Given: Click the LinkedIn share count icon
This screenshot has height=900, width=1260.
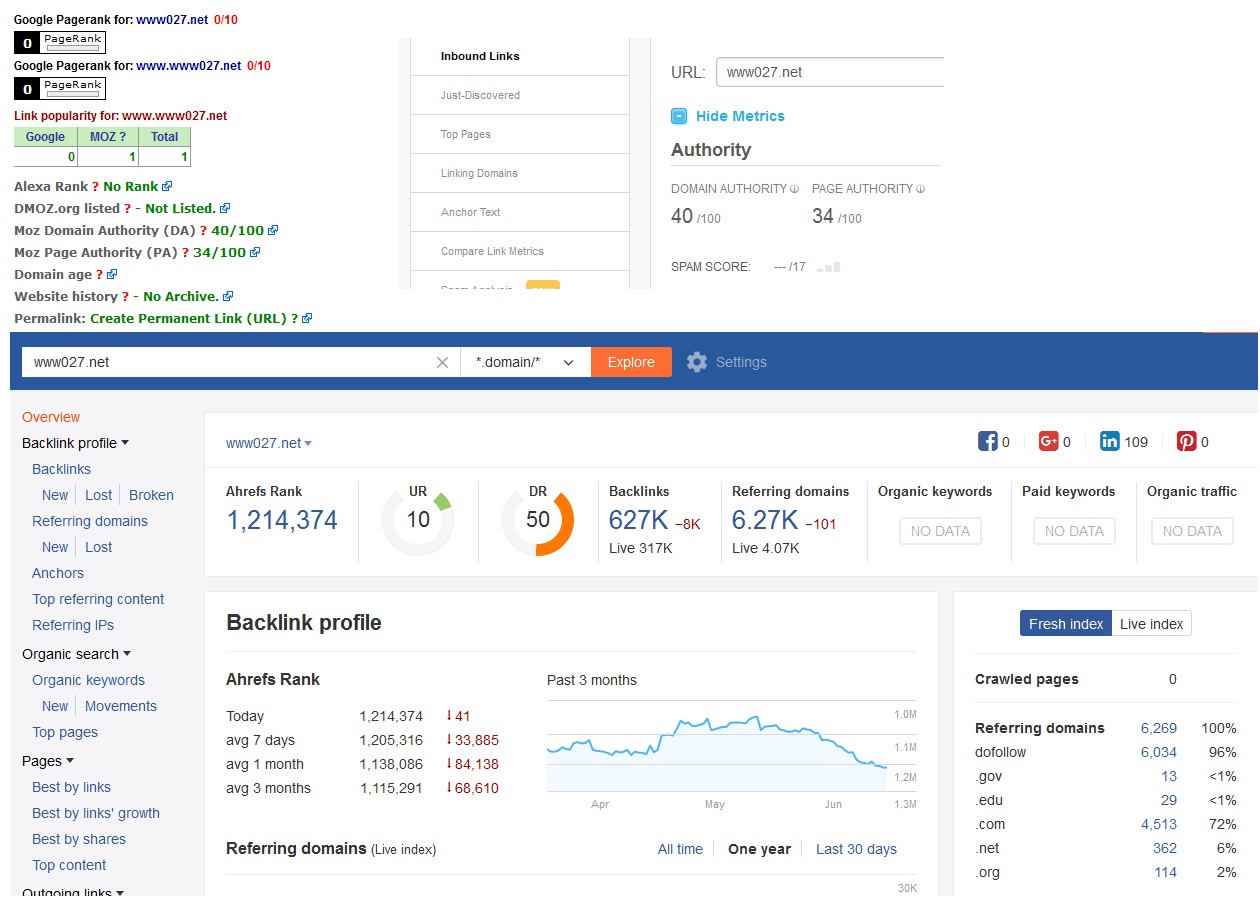Looking at the screenshot, I should [x=1109, y=441].
